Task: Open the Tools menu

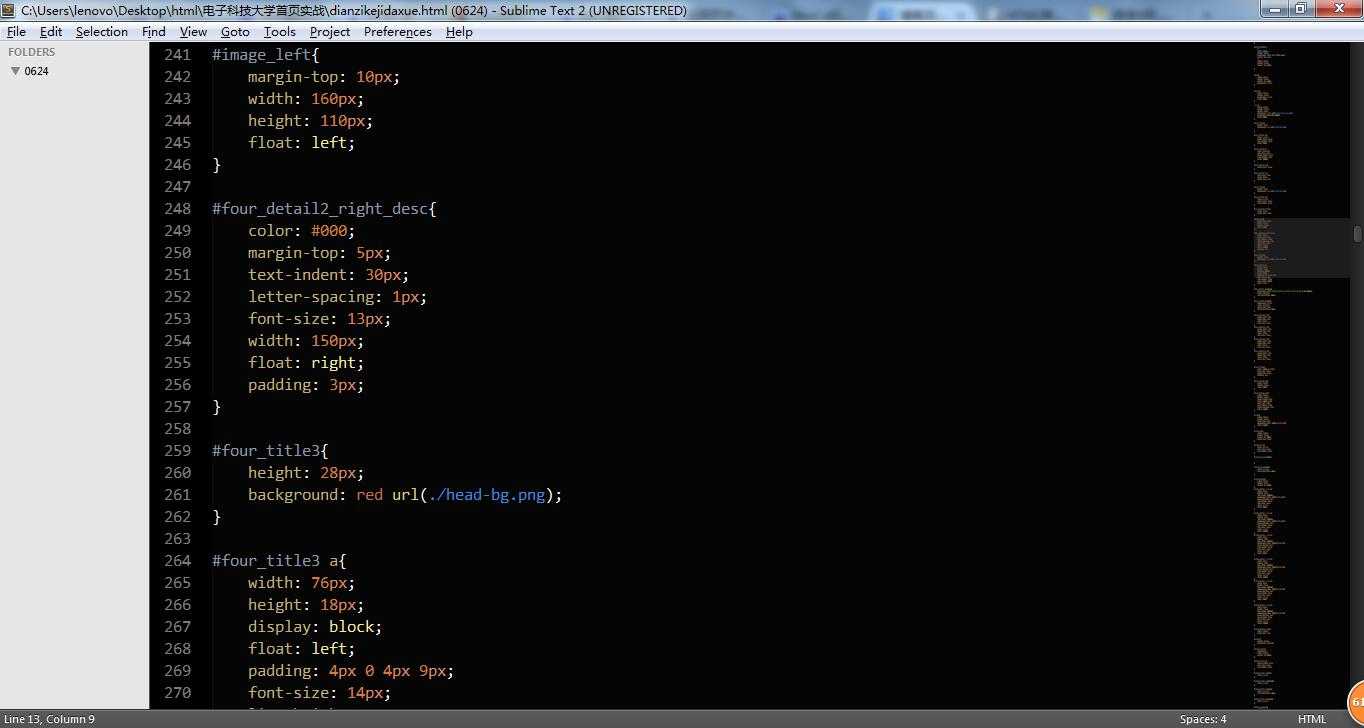Action: [x=280, y=32]
